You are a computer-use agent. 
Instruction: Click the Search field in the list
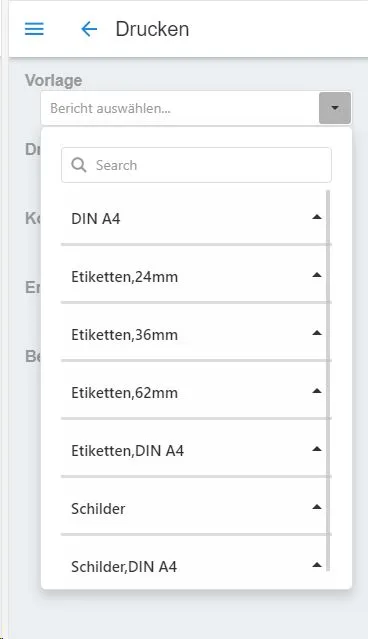click(x=196, y=165)
